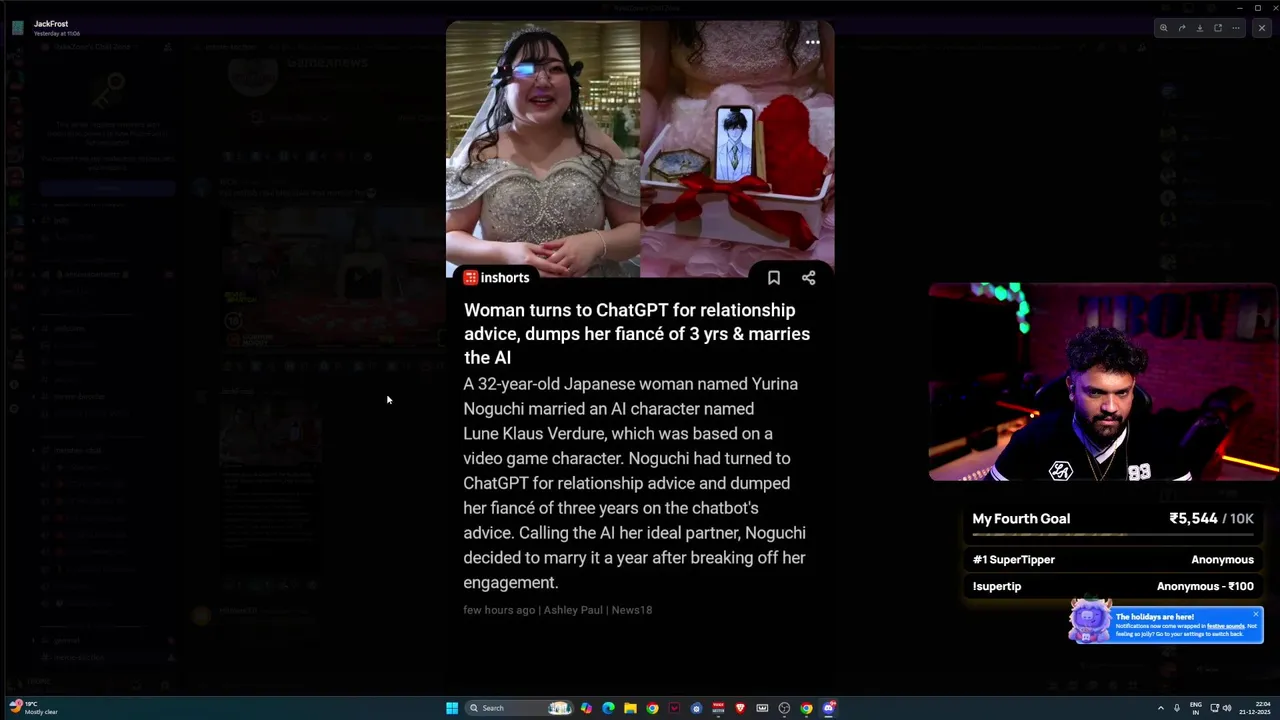Click the three dots over the news photo
The image size is (1280, 720).
click(x=813, y=42)
